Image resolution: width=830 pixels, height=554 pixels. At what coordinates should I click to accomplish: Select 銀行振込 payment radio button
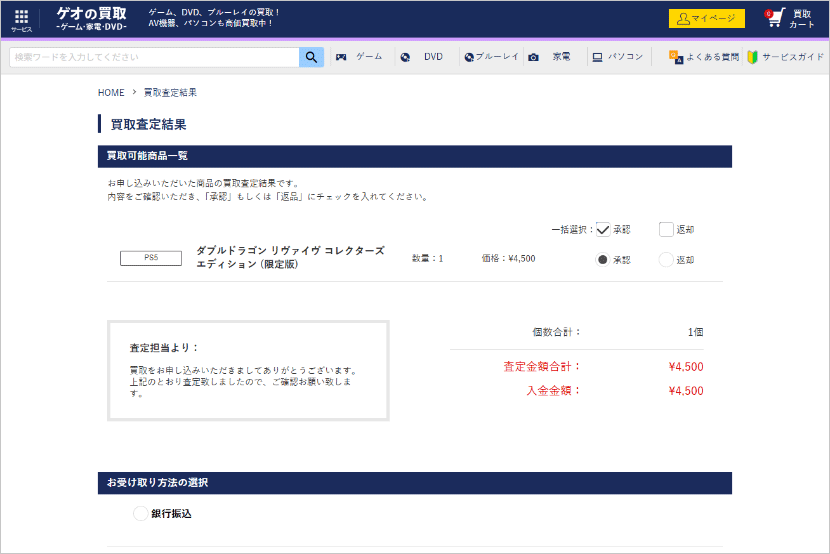click(x=140, y=514)
